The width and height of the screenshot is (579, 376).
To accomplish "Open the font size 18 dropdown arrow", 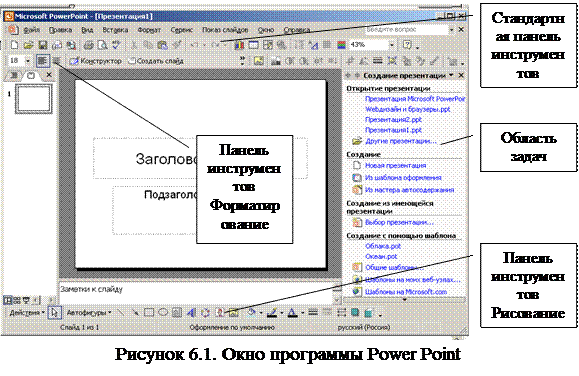I will click(x=28, y=61).
